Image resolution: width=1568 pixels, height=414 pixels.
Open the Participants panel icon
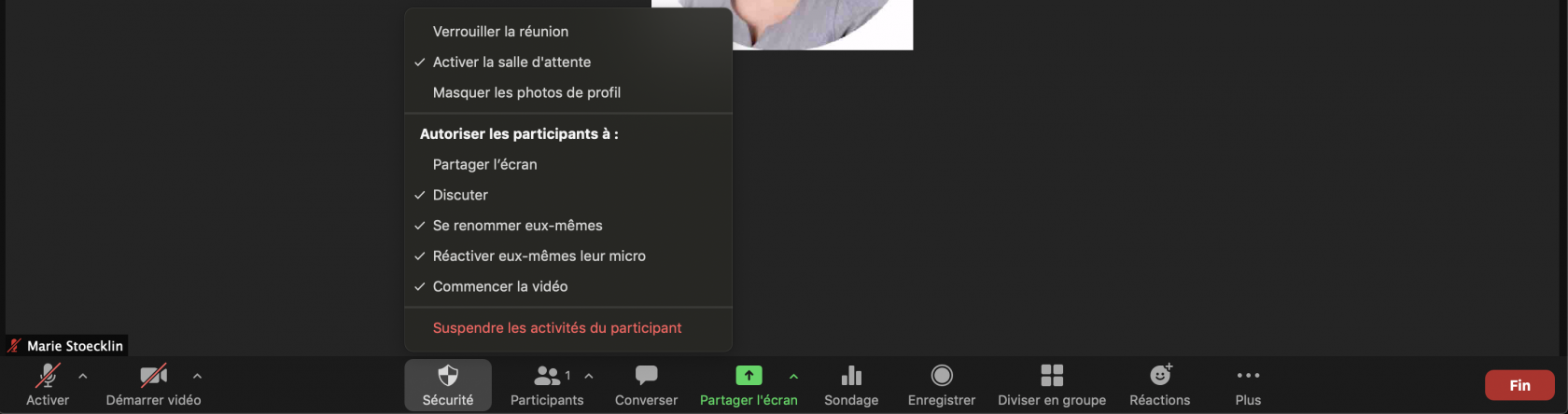pyautogui.click(x=547, y=376)
